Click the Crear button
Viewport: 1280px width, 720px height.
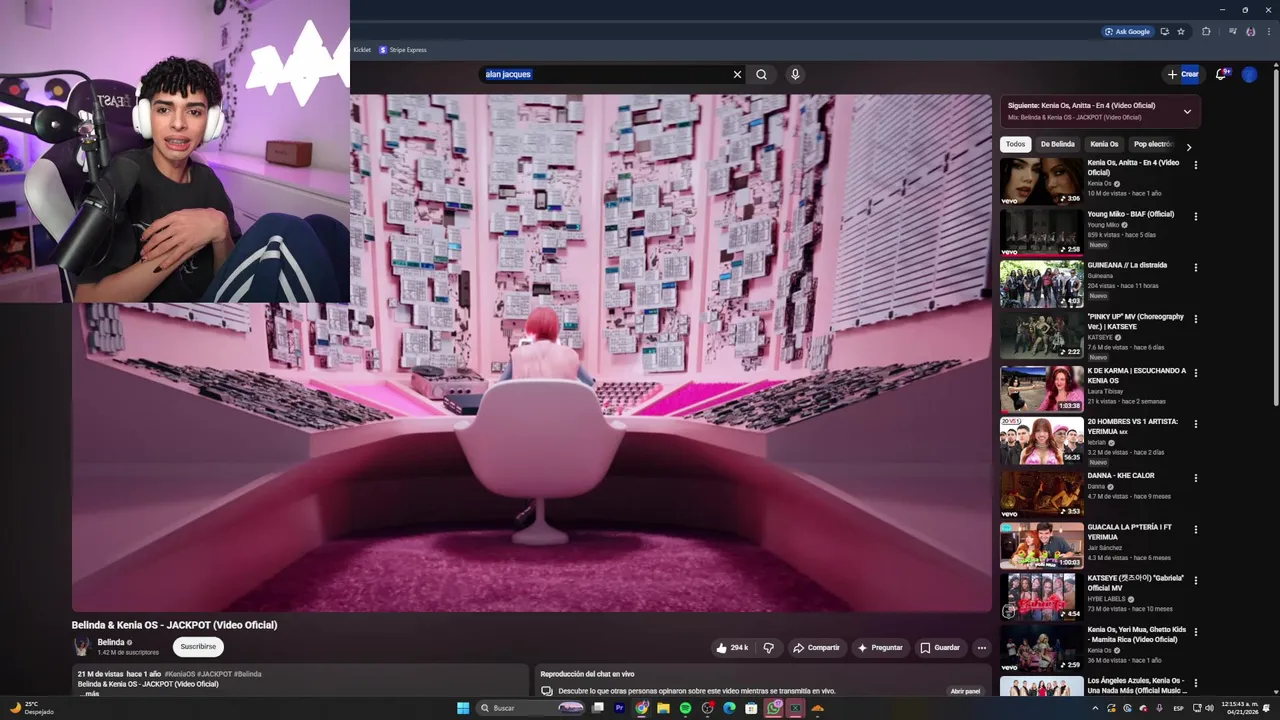click(1182, 74)
